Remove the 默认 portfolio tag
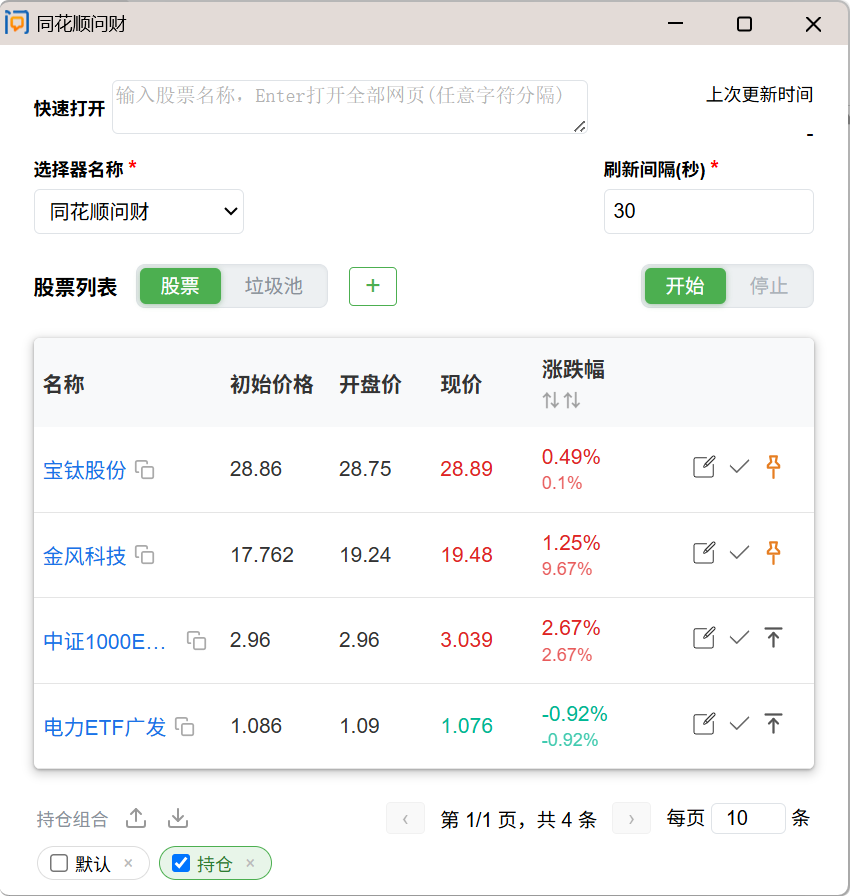Viewport: 850px width, 896px height. (129, 863)
